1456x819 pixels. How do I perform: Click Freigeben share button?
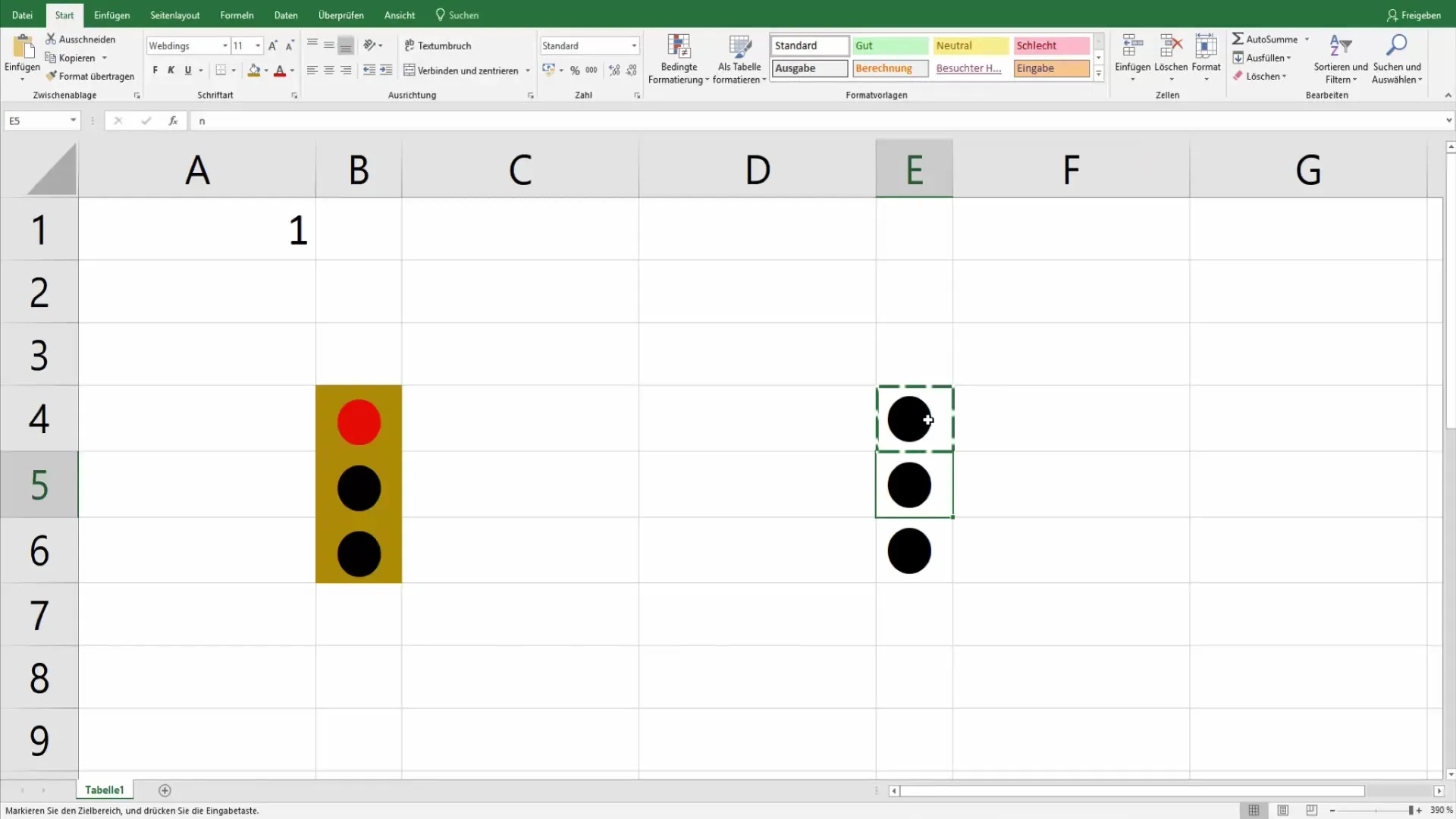pos(1414,15)
